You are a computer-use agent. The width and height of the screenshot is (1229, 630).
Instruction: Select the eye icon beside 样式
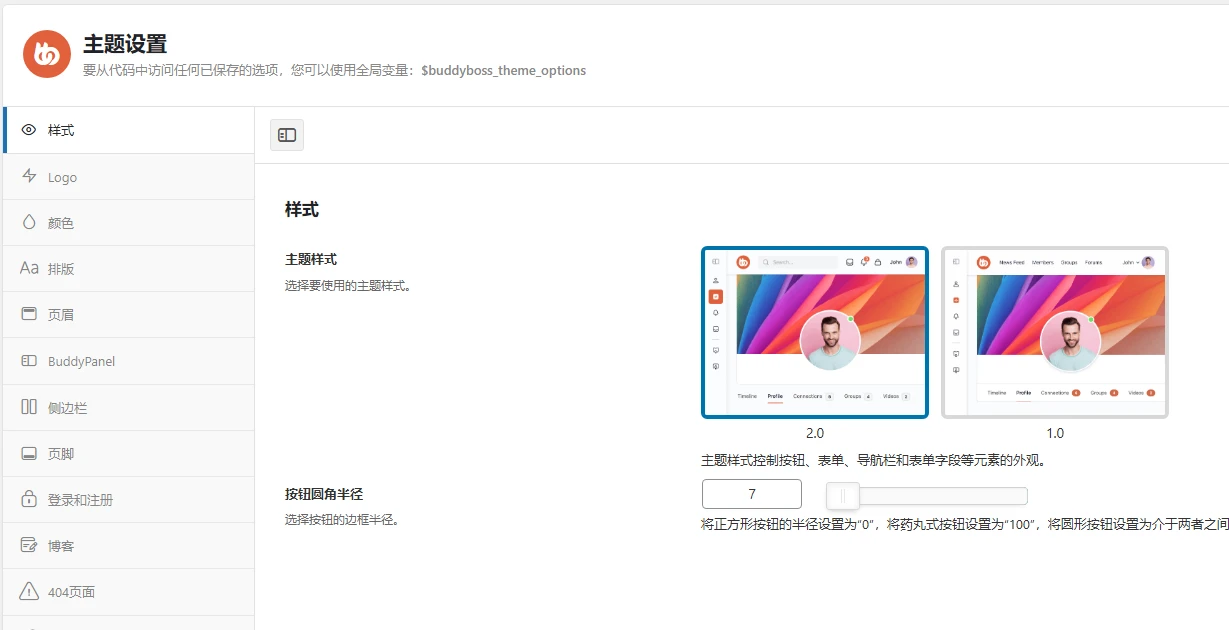[28, 130]
